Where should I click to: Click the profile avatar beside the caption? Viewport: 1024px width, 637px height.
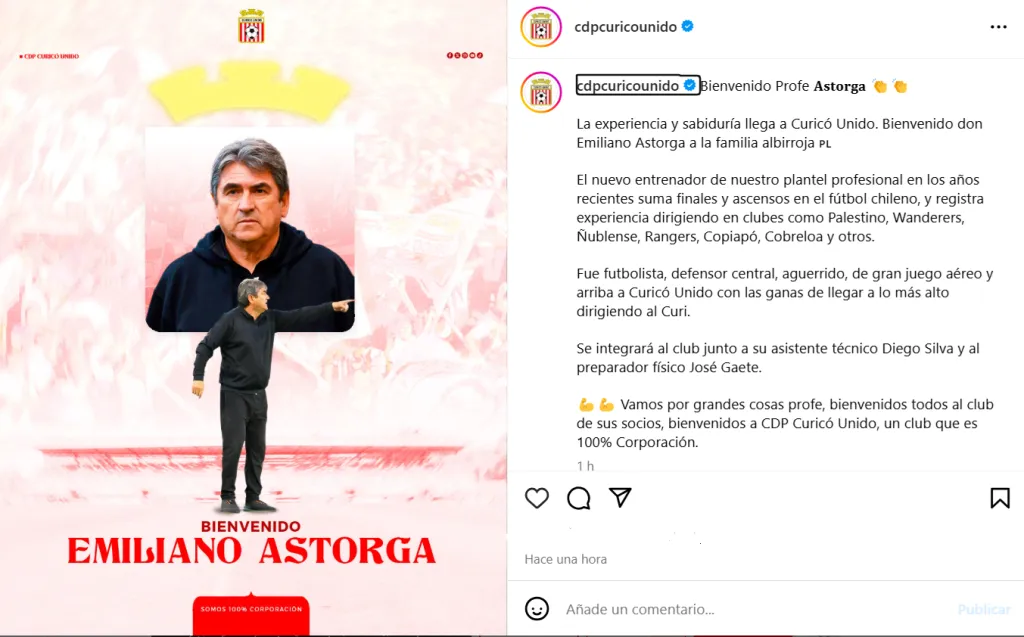click(541, 92)
